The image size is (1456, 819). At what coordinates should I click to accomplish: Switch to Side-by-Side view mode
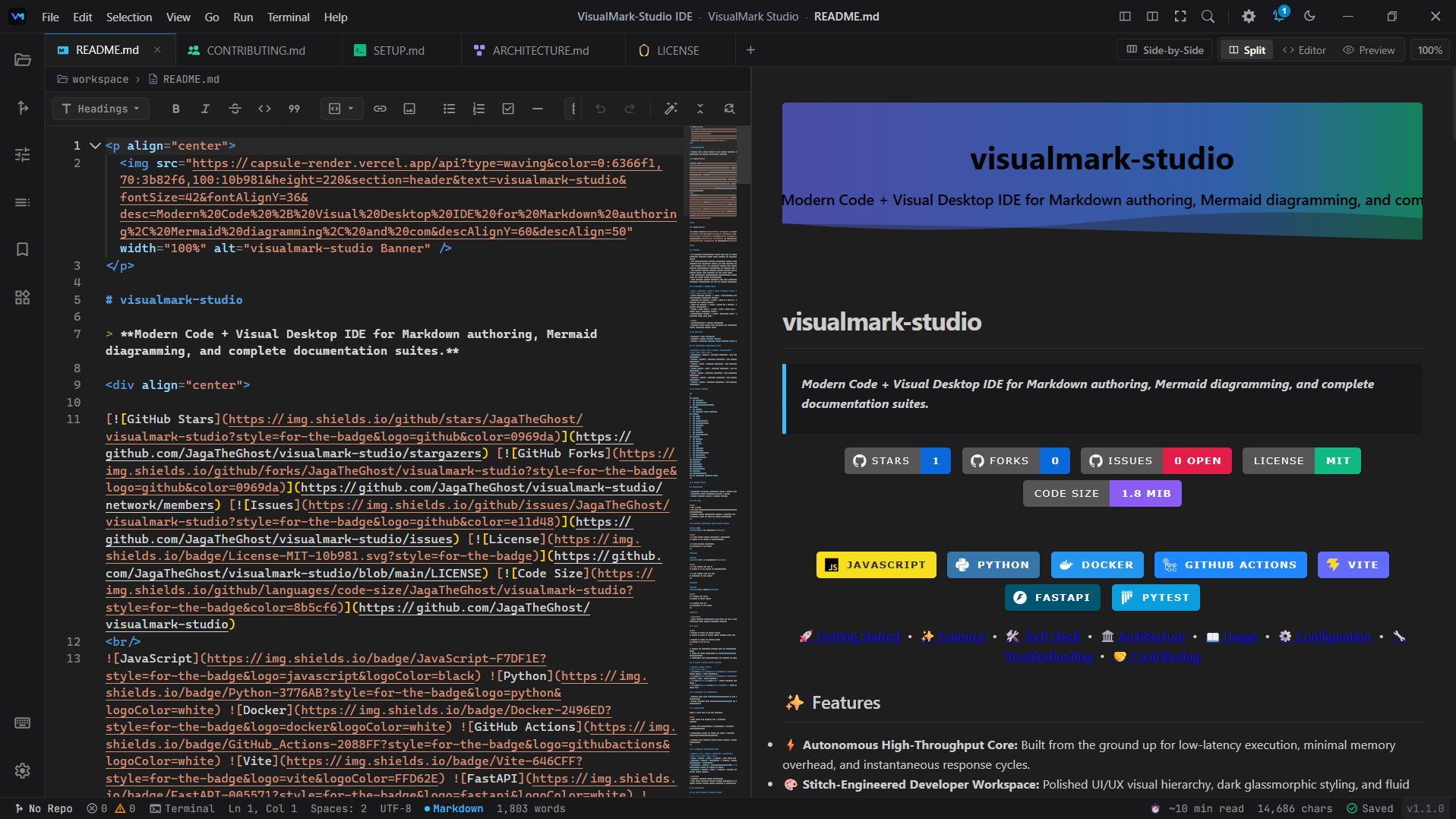(x=1165, y=50)
